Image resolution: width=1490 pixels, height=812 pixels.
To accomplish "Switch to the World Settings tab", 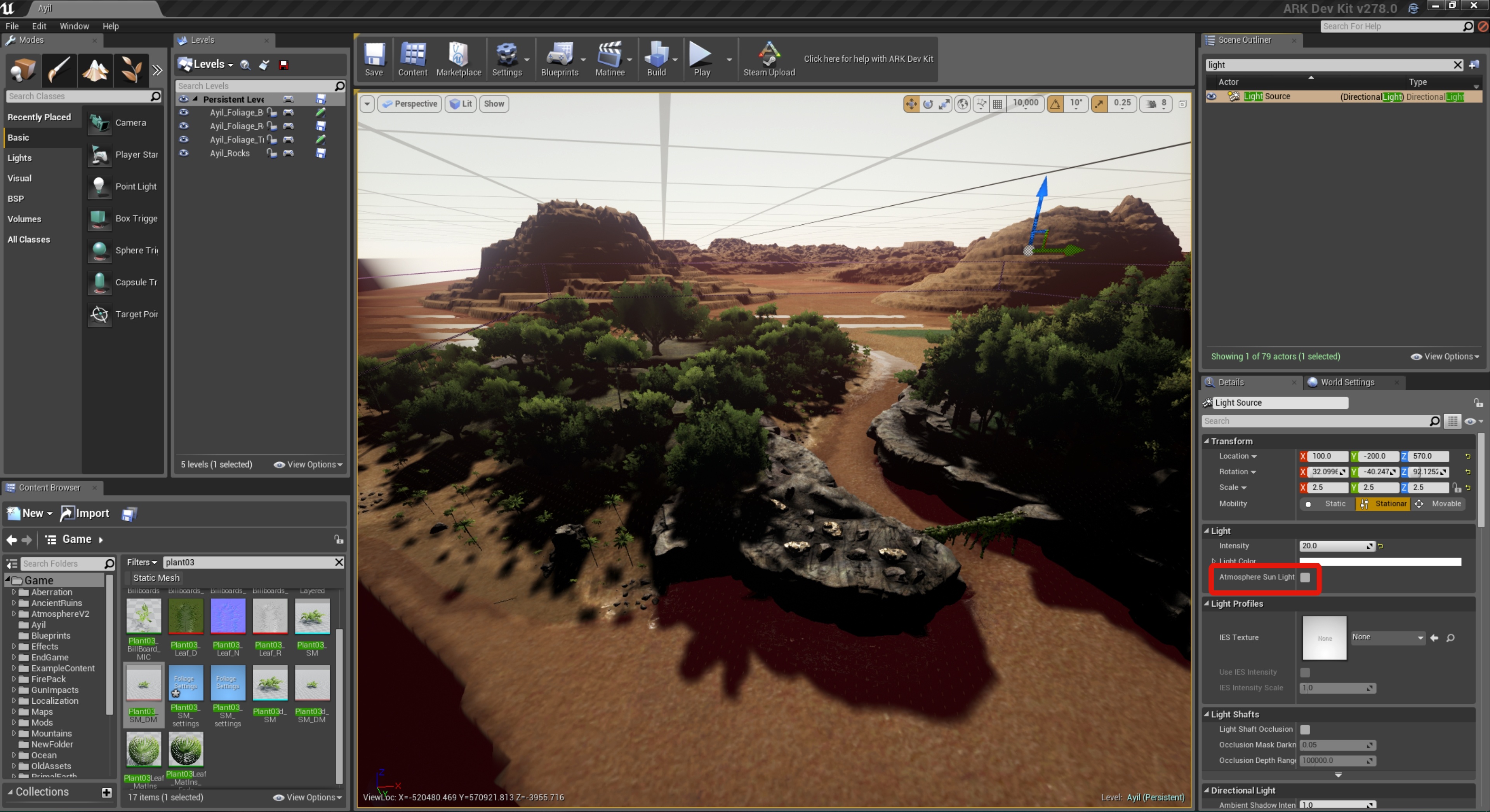I will [x=1347, y=382].
